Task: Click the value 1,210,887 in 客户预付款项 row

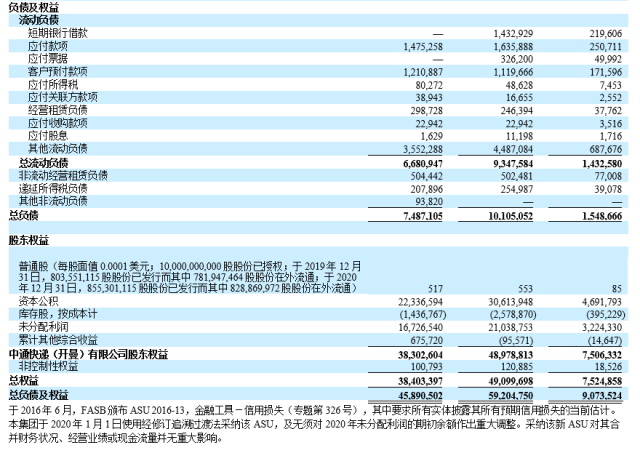Action: coord(423,73)
